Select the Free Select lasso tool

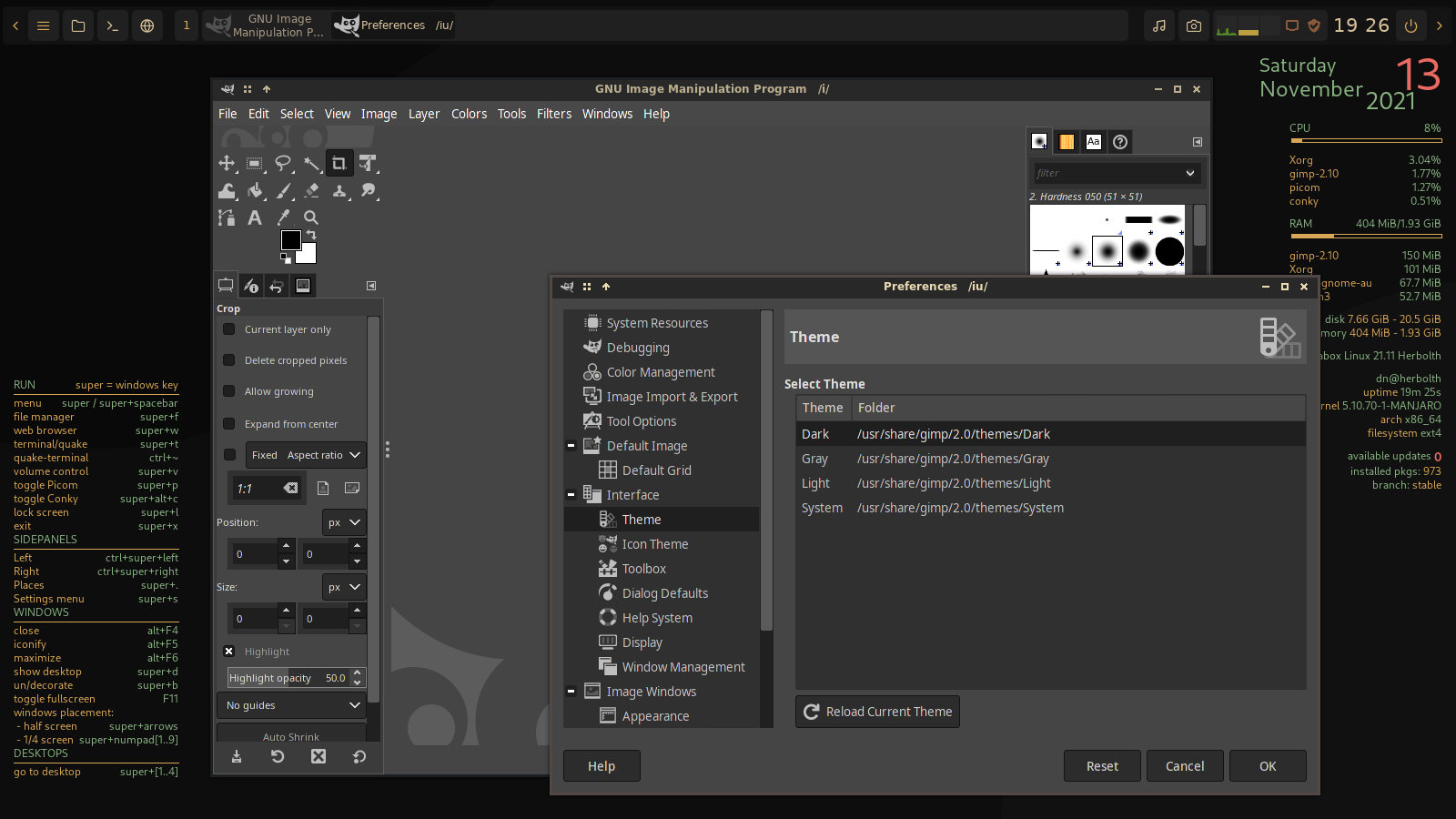(x=283, y=164)
